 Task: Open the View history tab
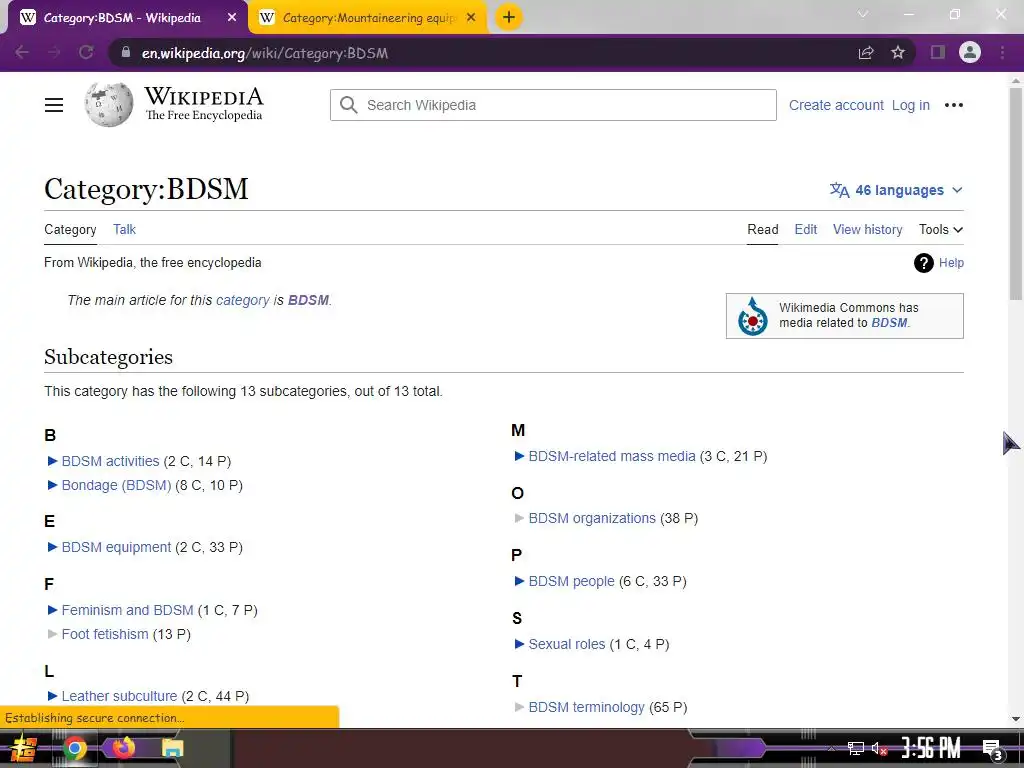coord(867,229)
